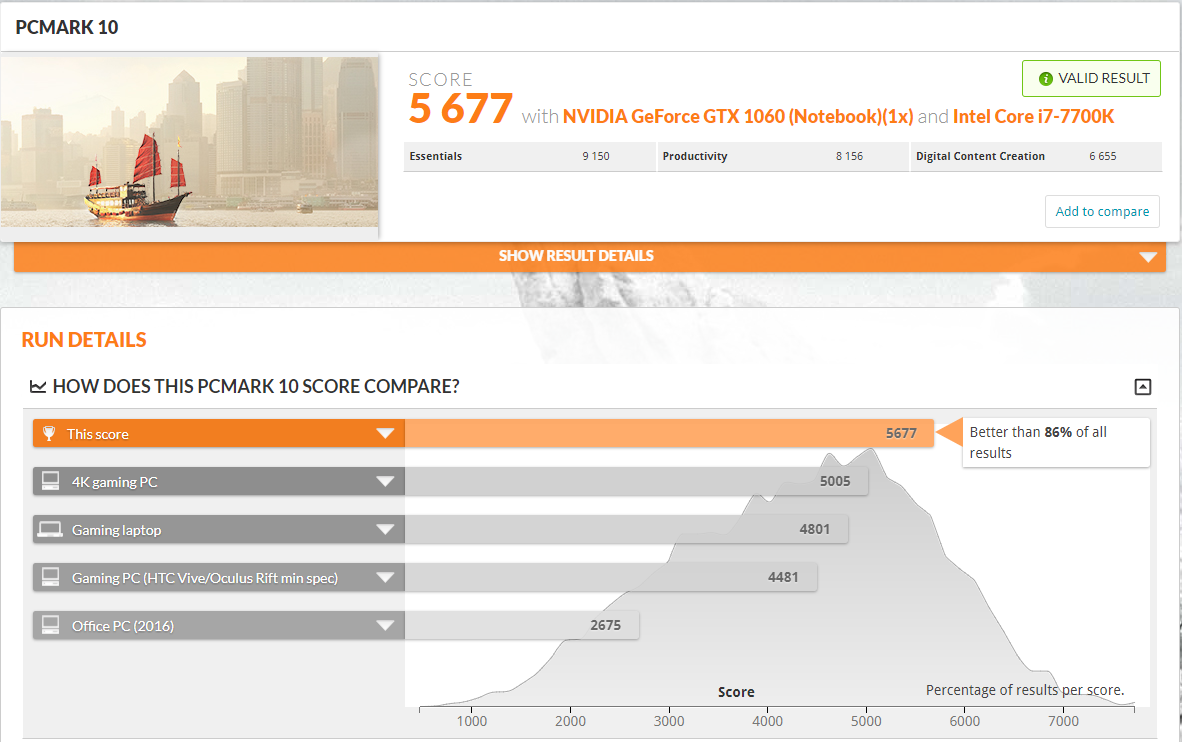Click the 1000 tick on score axis
Screen dimensions: 1182x742
coord(471,720)
